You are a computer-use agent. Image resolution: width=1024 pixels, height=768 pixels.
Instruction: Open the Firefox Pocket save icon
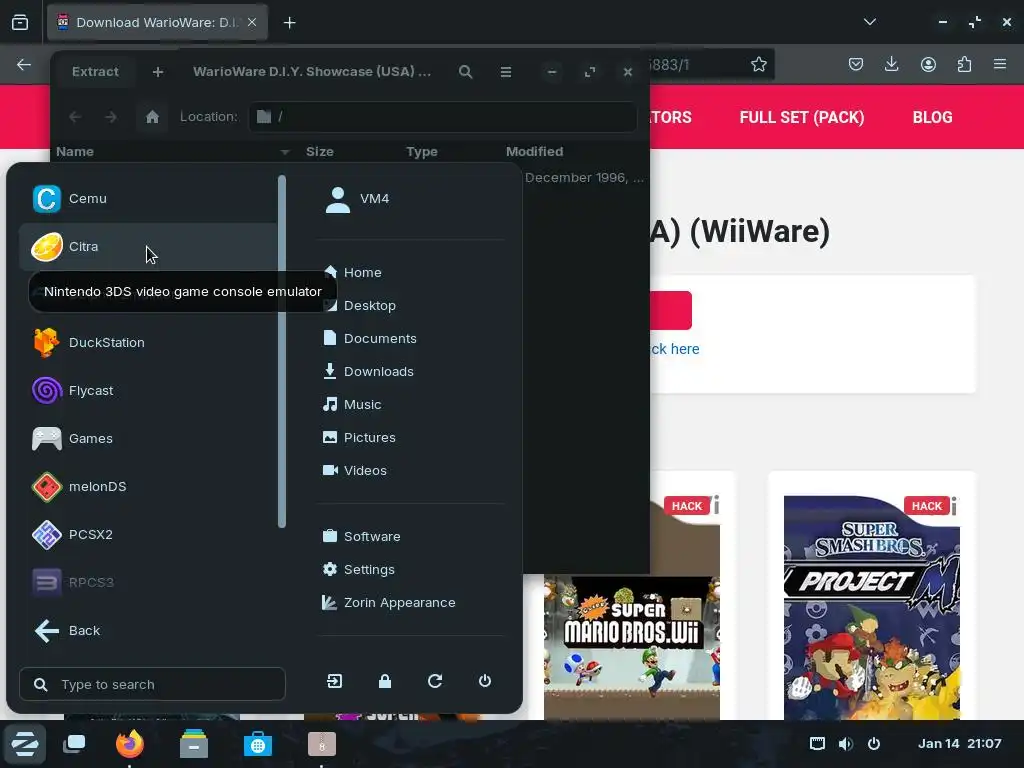tap(856, 64)
